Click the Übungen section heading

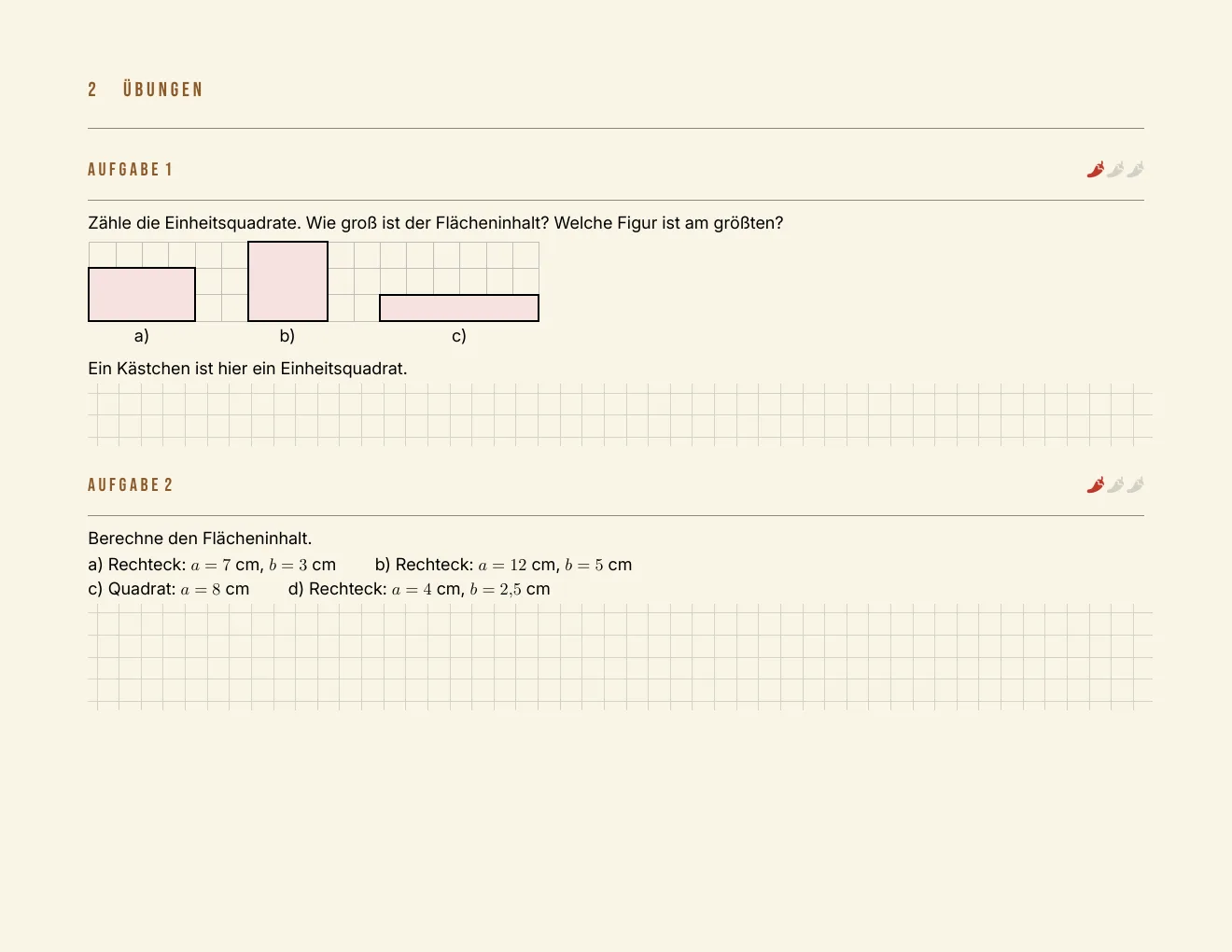point(146,90)
